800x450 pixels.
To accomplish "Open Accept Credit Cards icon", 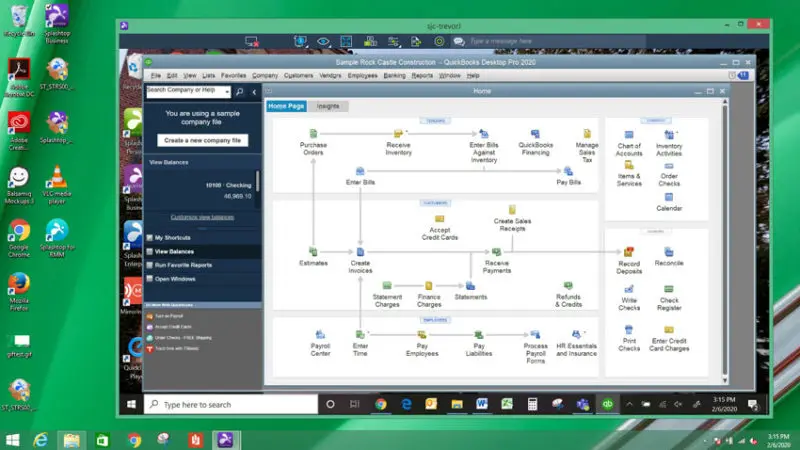I will (439, 219).
